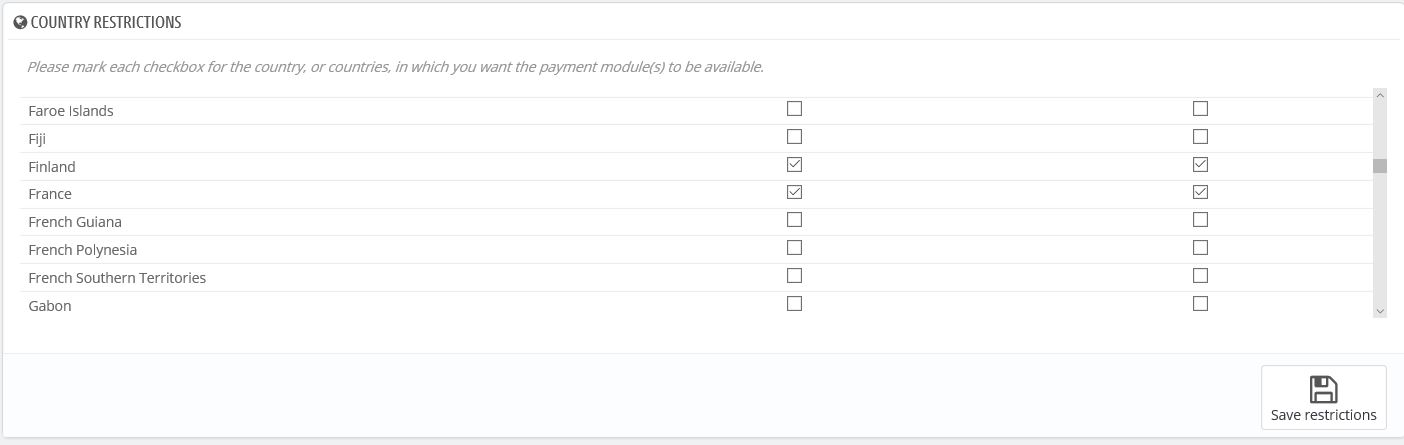Check French Guiana first column box
Screen dimensions: 1404x445
pos(794,219)
